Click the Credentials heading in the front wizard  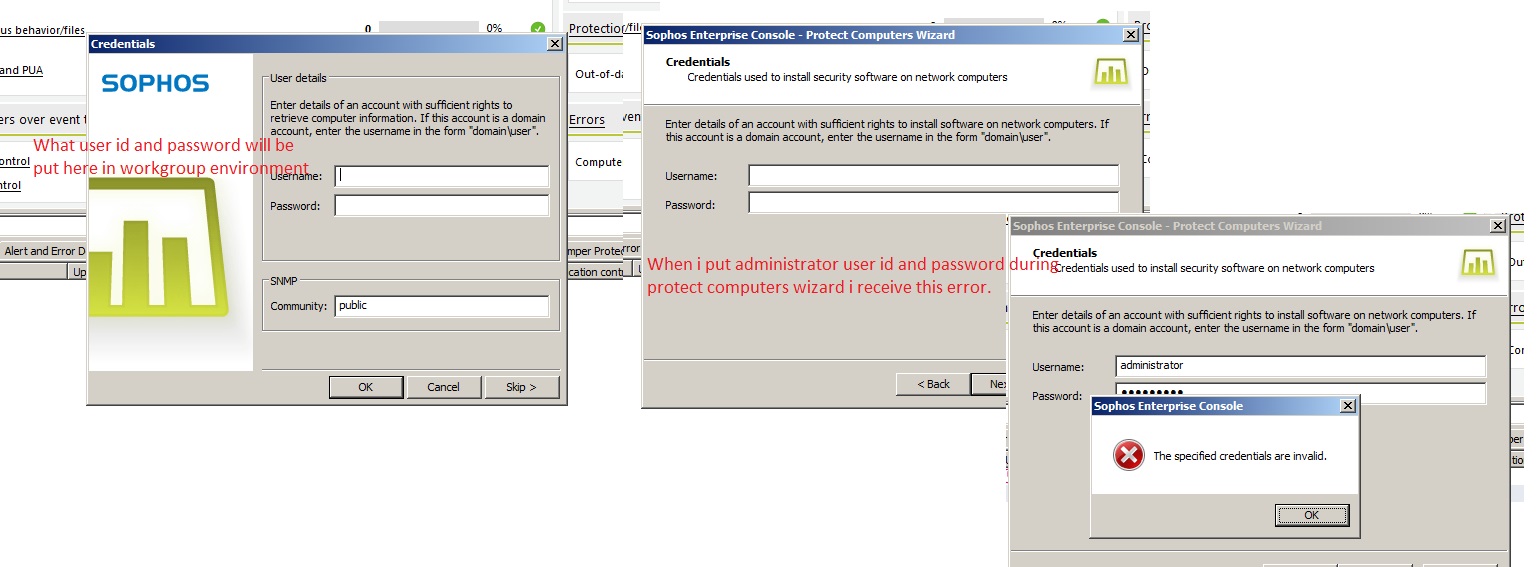1064,253
